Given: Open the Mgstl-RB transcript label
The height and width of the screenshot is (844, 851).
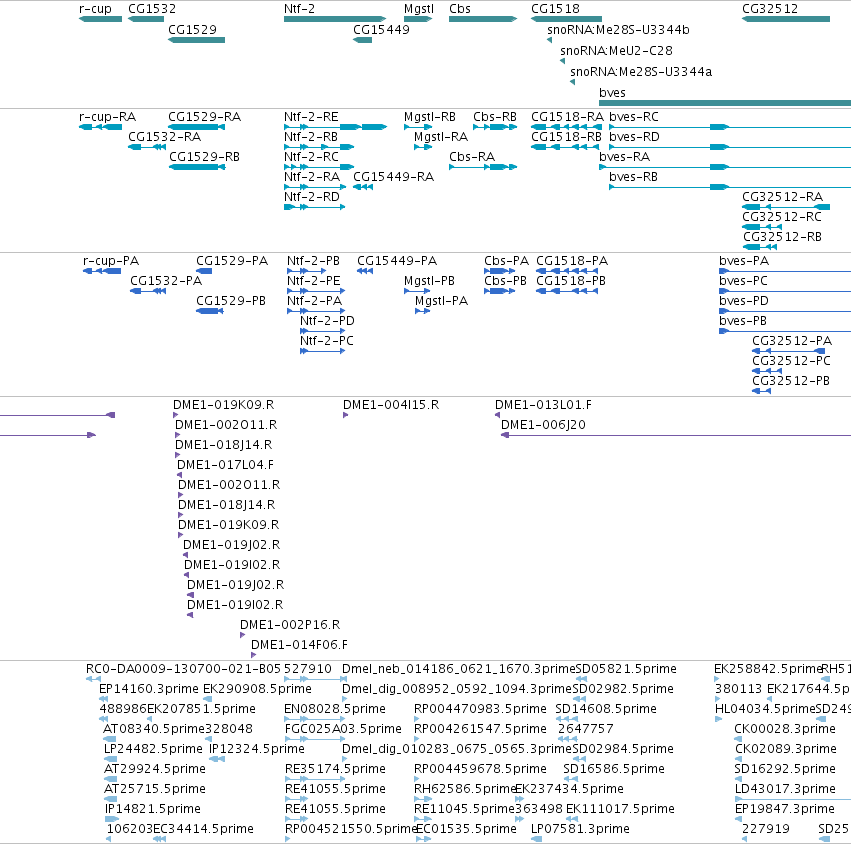Looking at the screenshot, I should tap(430, 117).
